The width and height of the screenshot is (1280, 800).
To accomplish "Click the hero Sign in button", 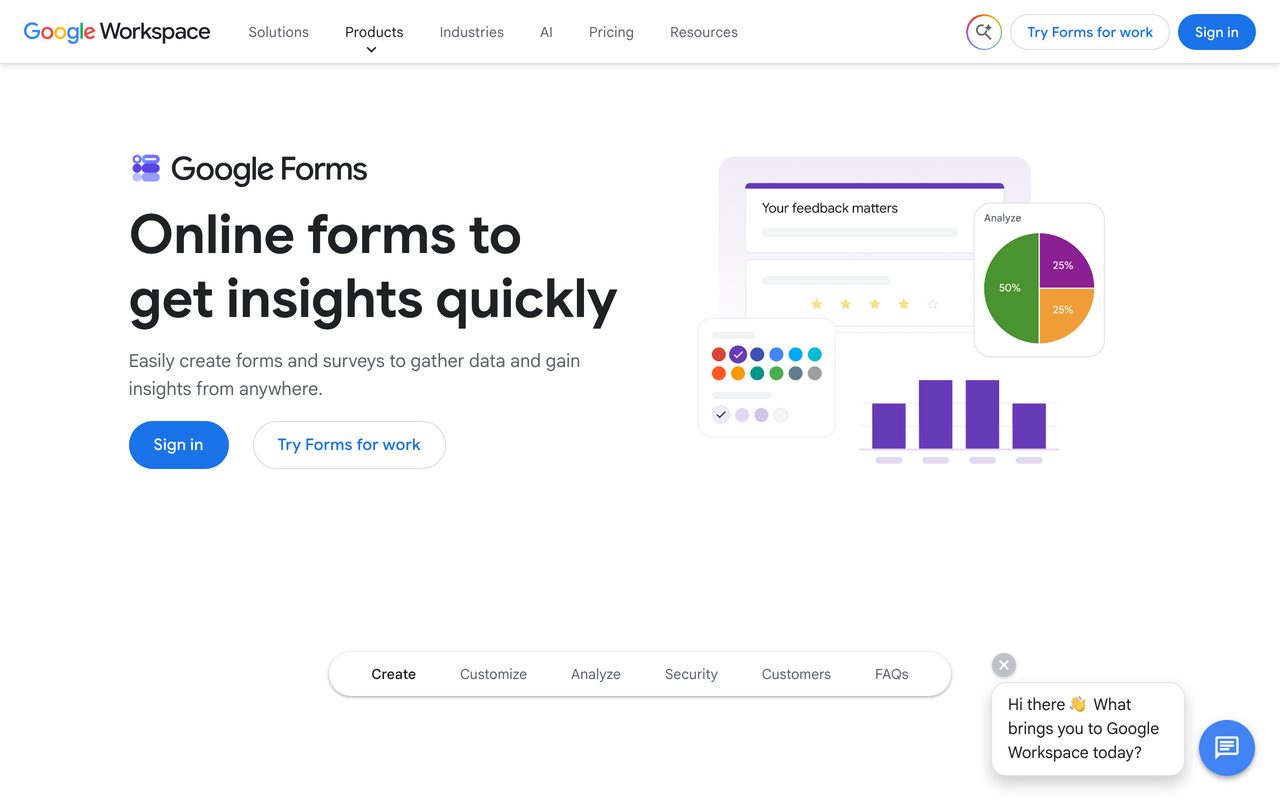I will [179, 445].
